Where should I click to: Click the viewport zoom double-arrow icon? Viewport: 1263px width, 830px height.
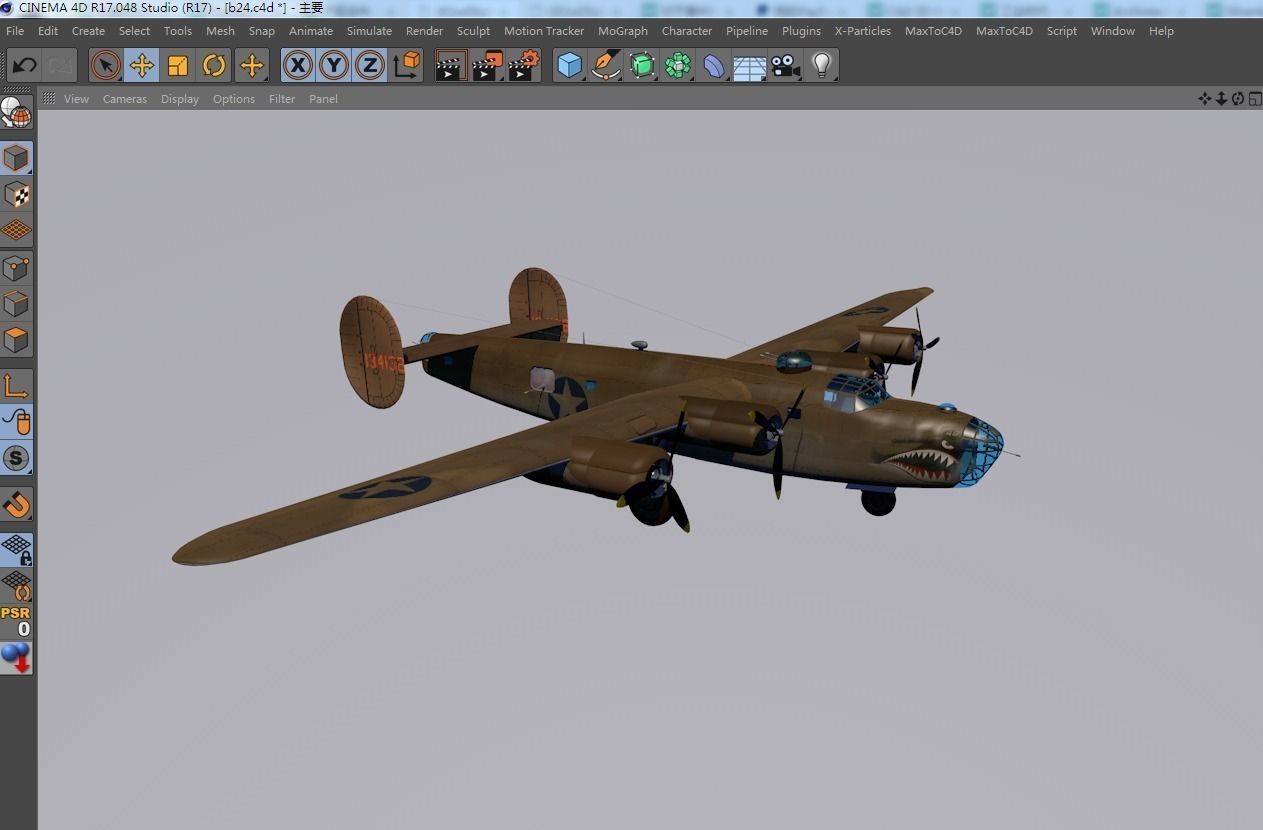pos(1221,98)
